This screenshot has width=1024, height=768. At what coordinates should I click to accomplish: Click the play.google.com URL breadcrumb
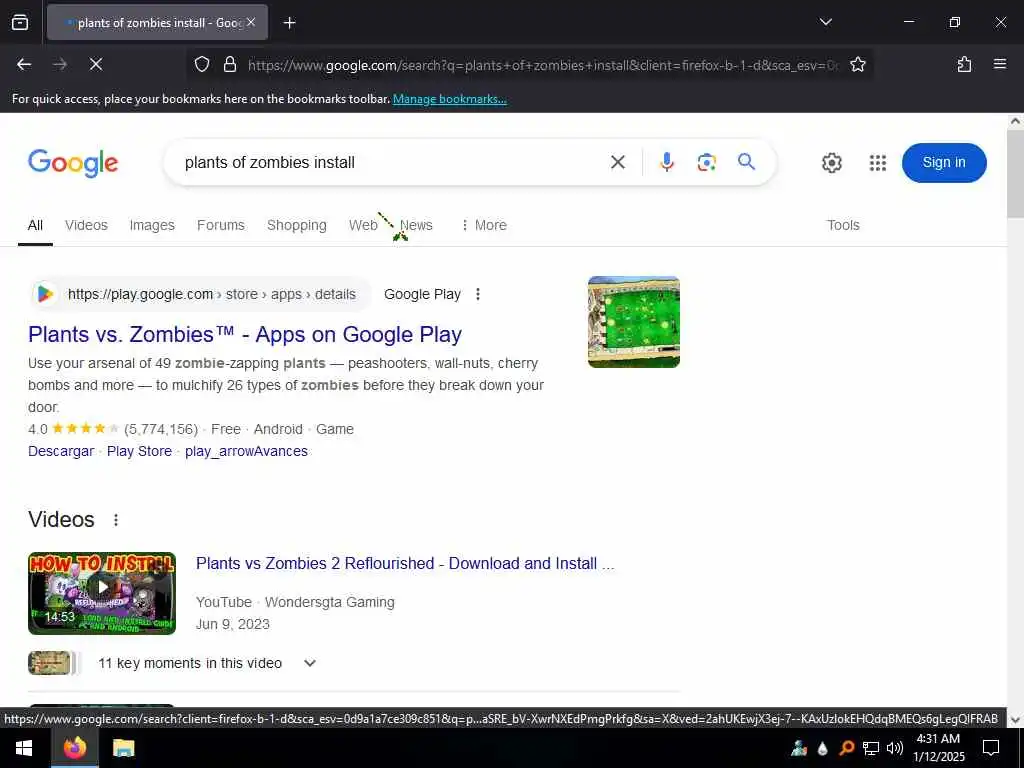point(212,294)
